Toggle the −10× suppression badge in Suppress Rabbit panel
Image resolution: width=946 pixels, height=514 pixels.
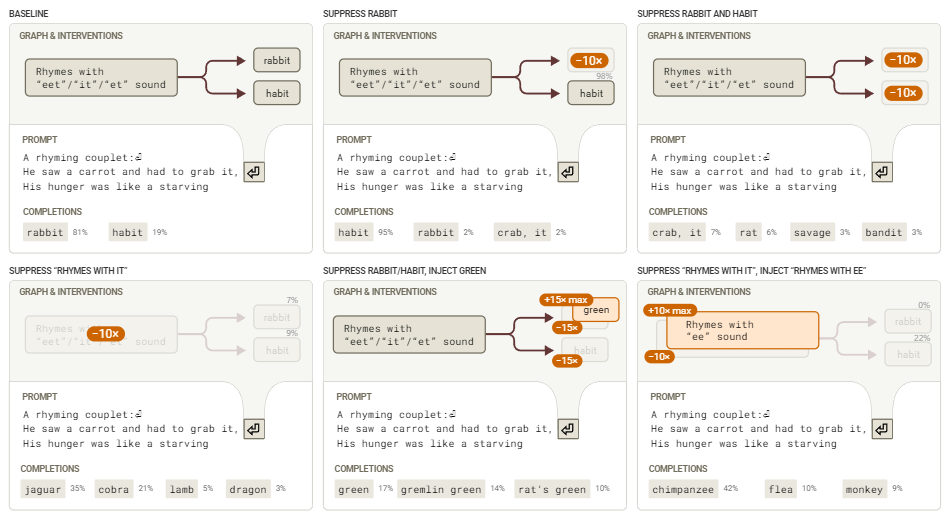click(590, 60)
